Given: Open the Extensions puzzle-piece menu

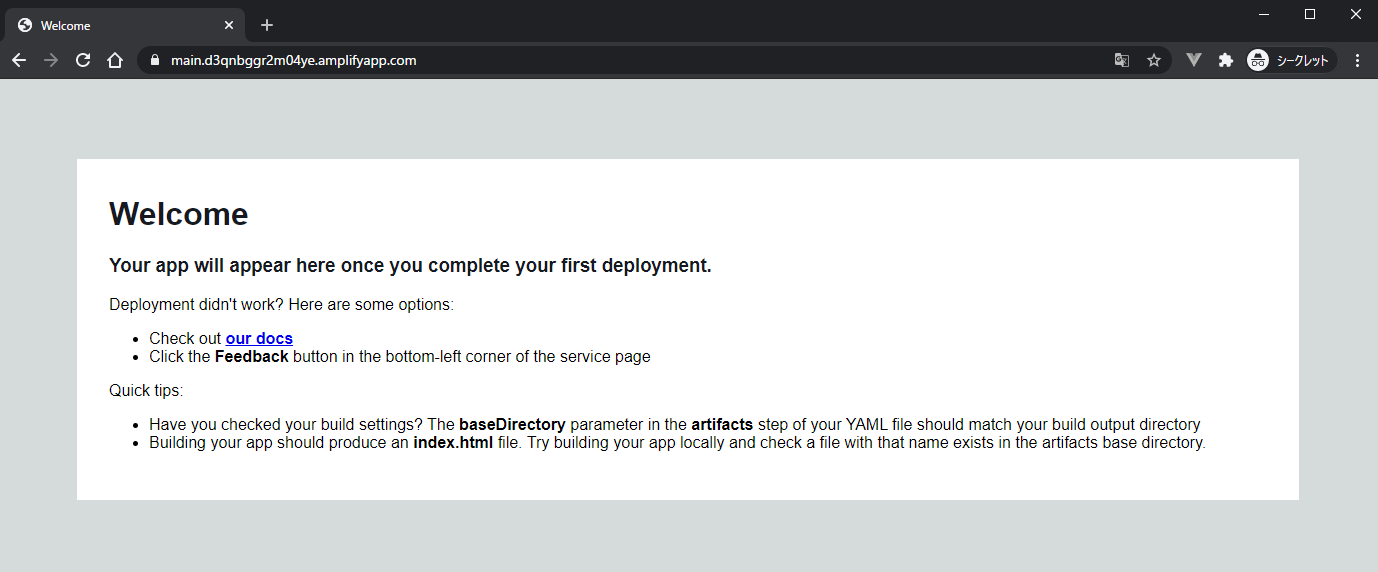Looking at the screenshot, I should click(x=1225, y=60).
